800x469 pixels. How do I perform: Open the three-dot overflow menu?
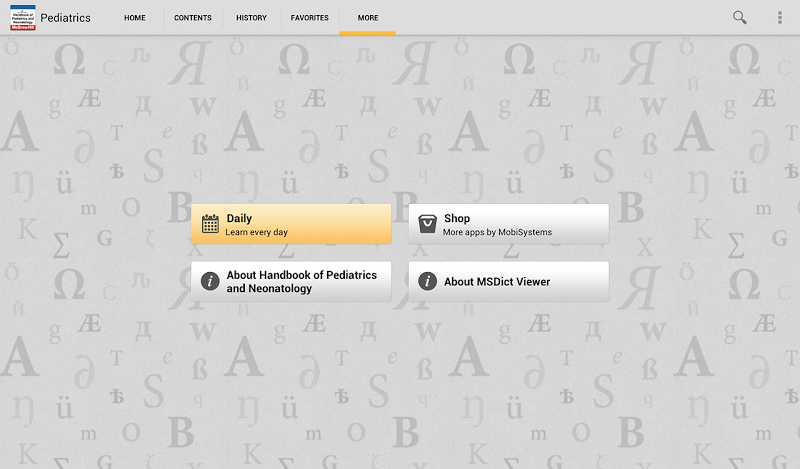pos(780,17)
